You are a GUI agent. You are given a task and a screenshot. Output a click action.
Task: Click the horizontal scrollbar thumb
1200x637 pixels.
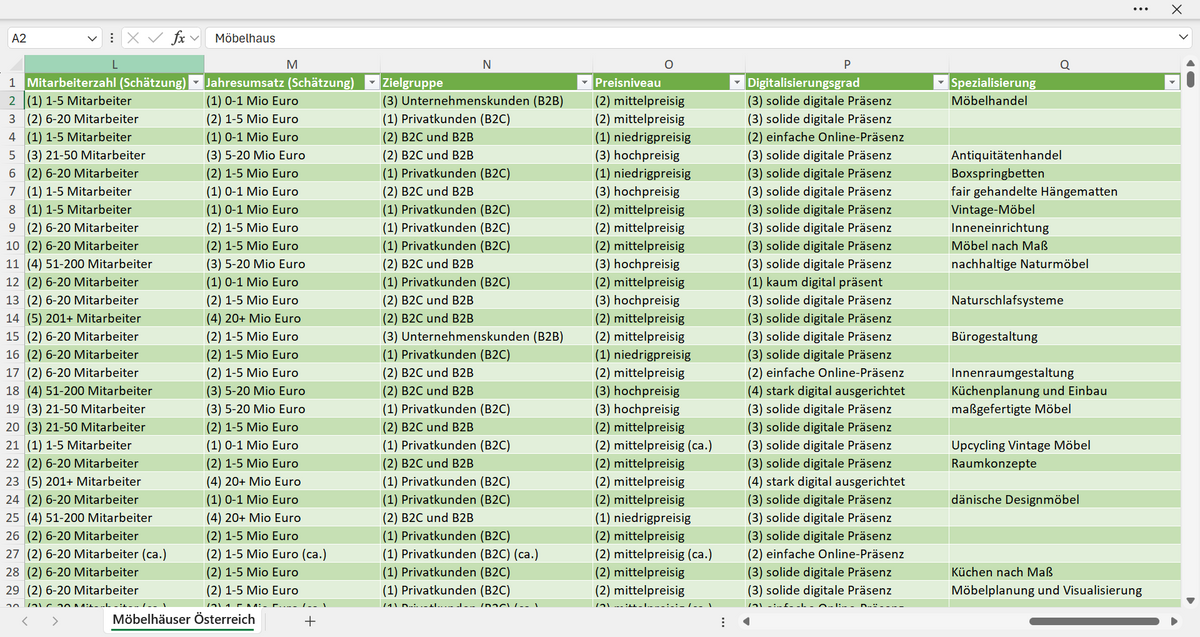(x=1094, y=622)
